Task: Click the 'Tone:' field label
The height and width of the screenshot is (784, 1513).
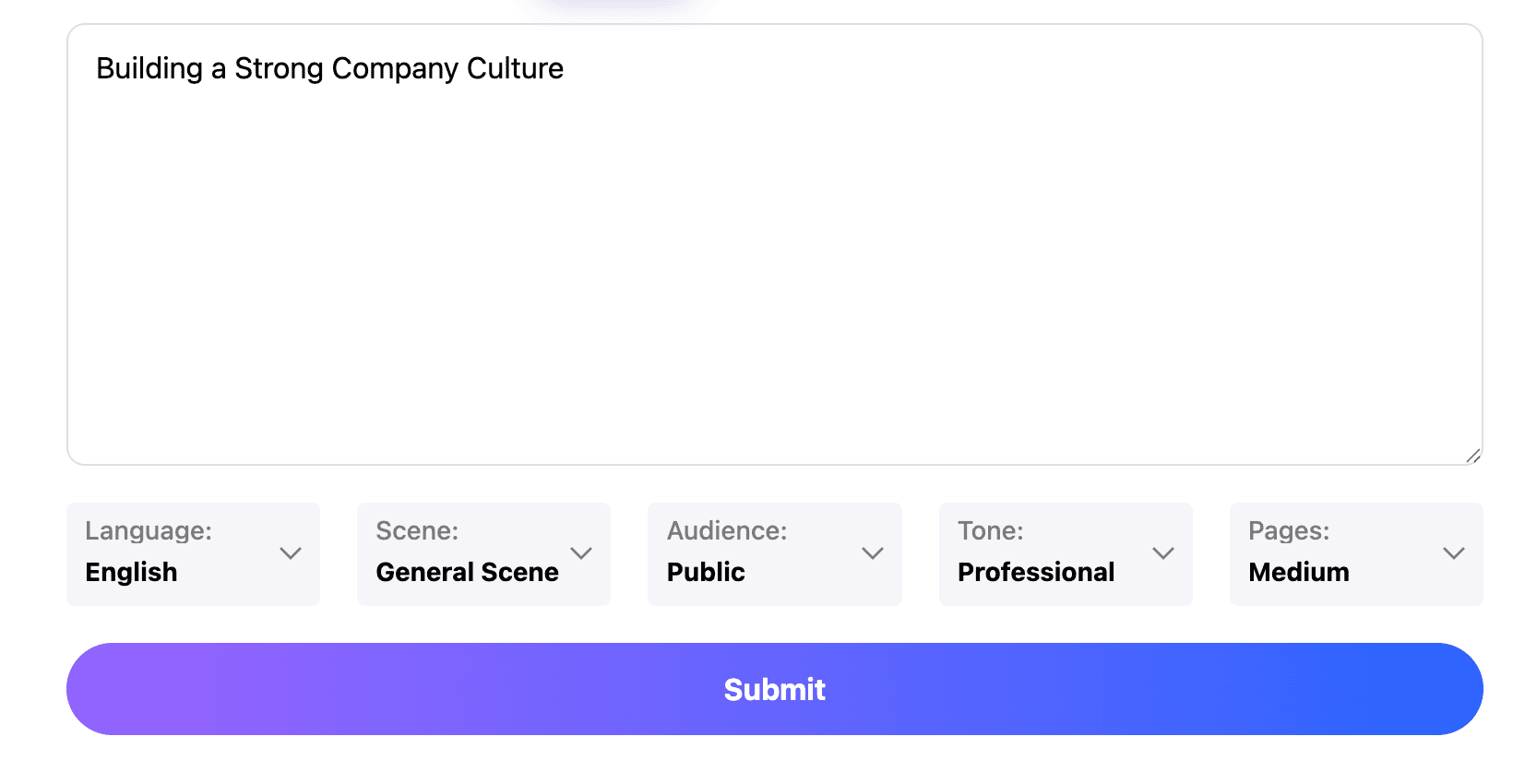Action: pyautogui.click(x=991, y=531)
